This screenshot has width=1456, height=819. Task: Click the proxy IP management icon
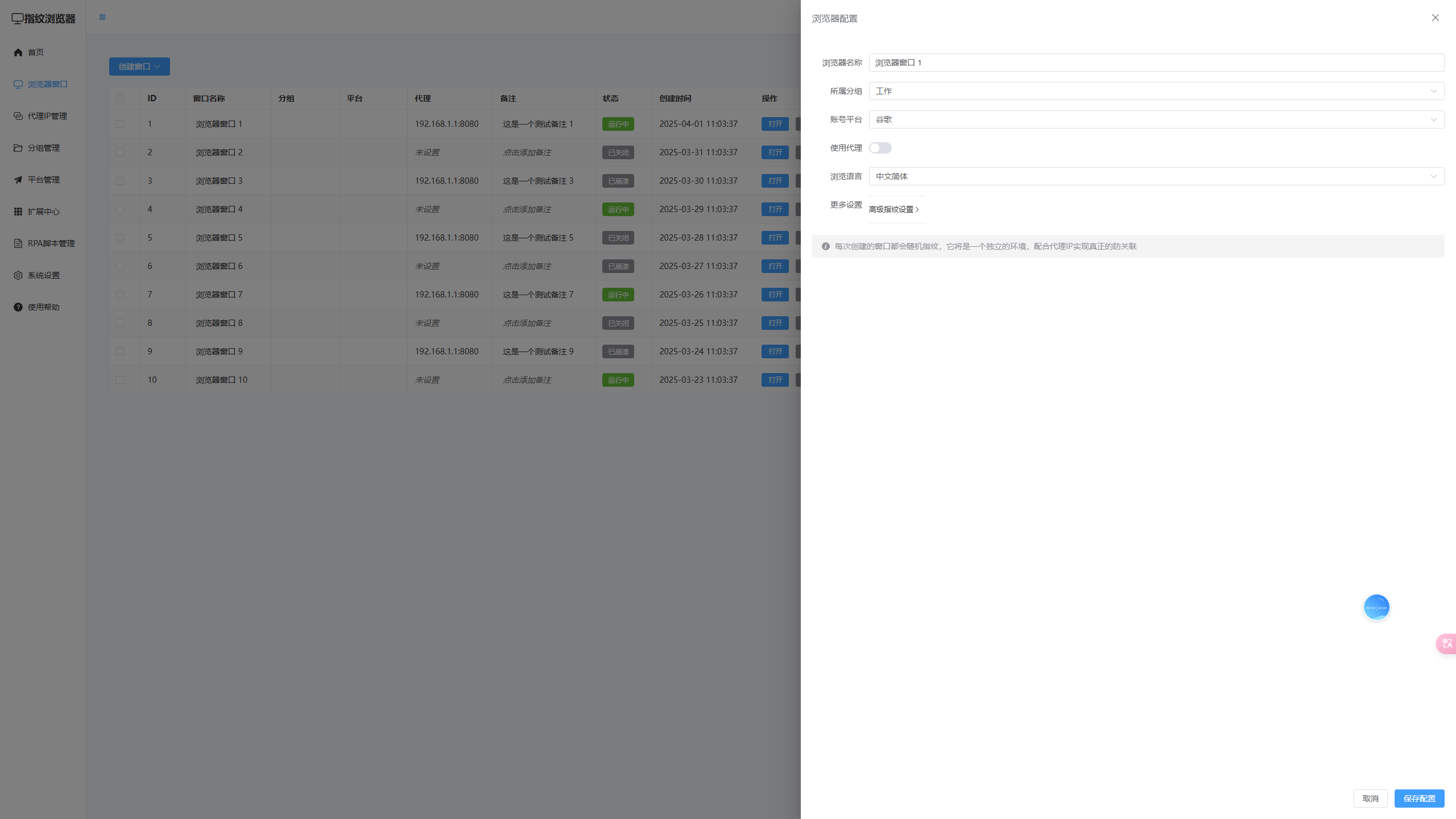(18, 116)
